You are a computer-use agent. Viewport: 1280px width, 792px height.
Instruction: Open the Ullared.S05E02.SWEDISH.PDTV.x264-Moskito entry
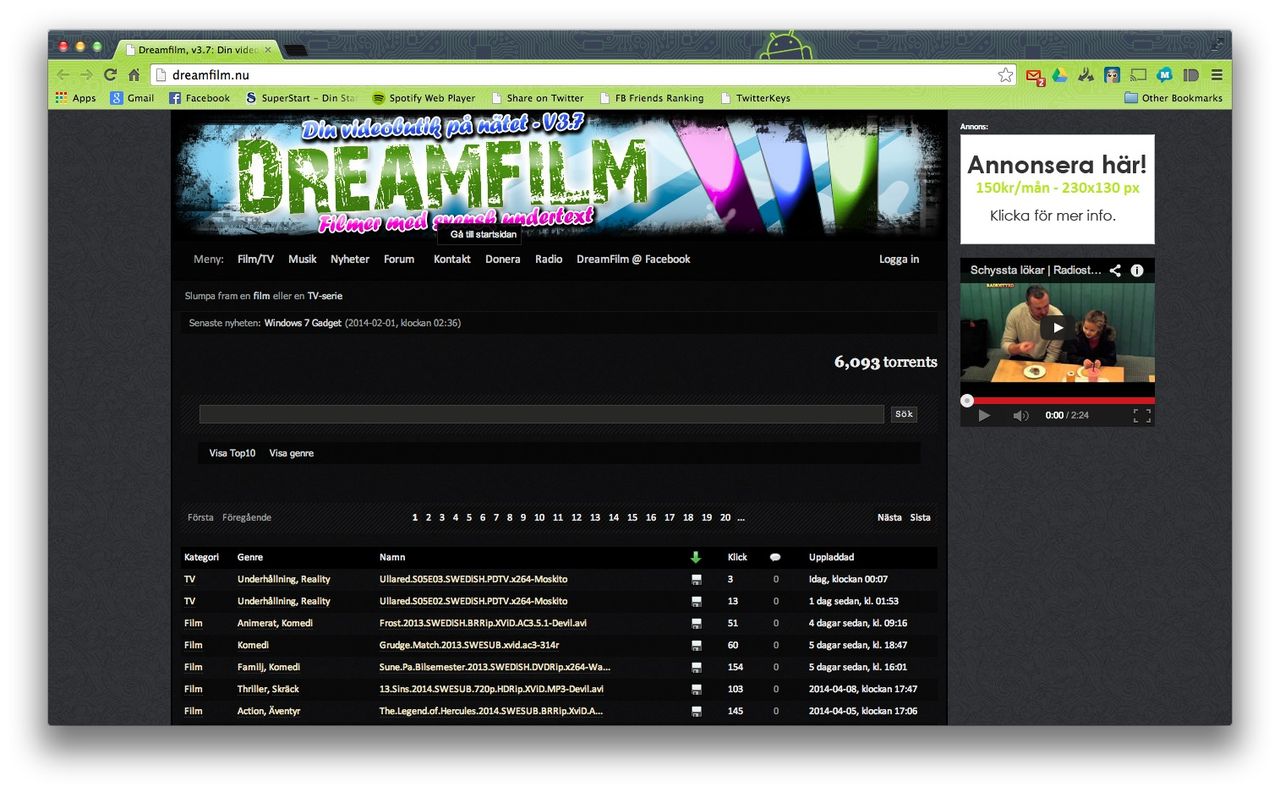click(473, 601)
